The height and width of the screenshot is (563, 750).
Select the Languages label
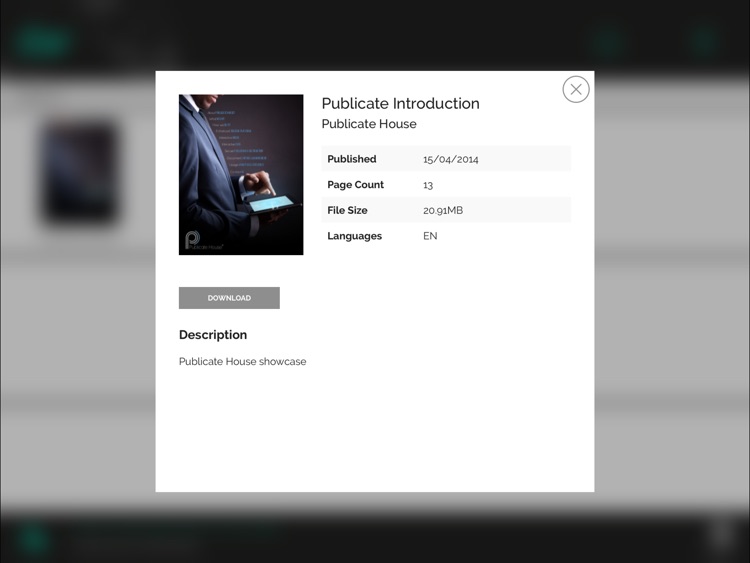[354, 236]
